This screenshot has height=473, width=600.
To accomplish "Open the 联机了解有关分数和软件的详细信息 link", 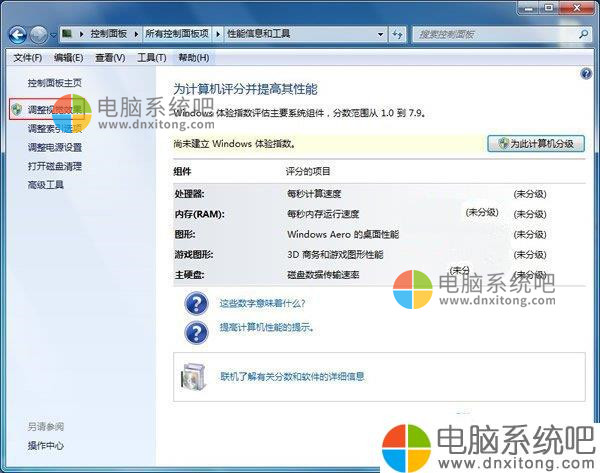I will (292, 377).
